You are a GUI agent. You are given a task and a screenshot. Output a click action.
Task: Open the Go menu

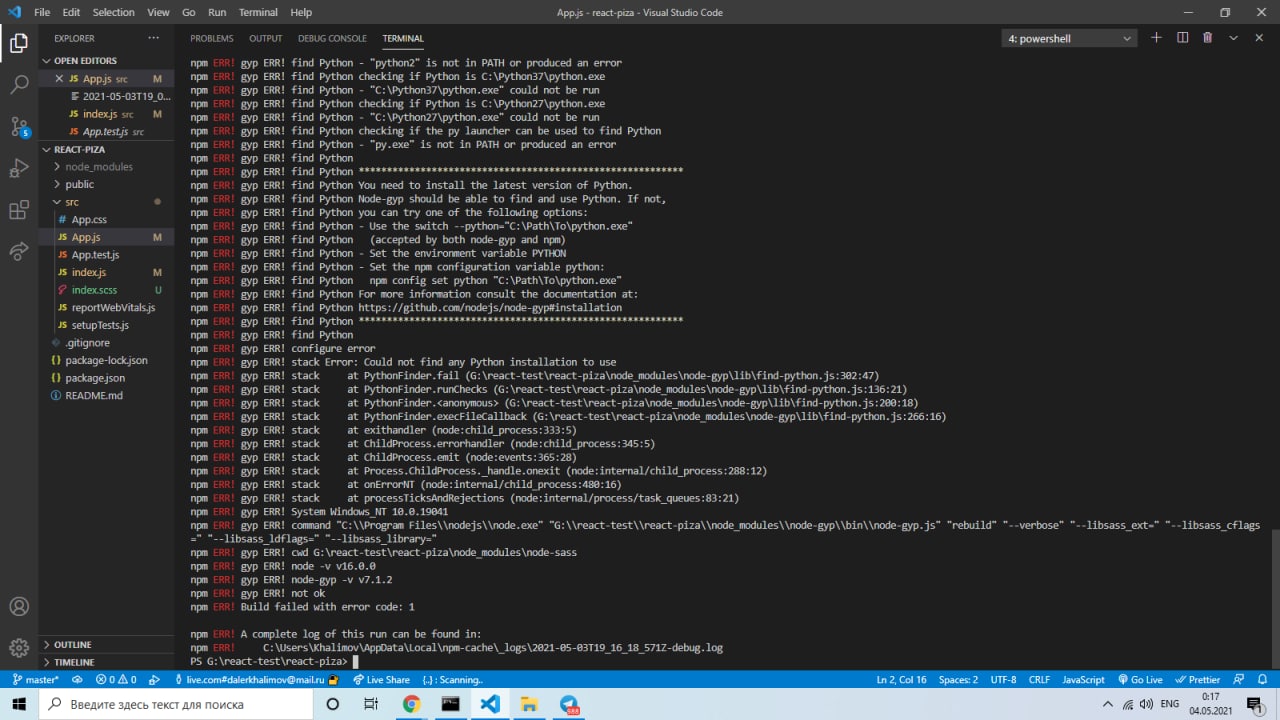click(x=189, y=12)
